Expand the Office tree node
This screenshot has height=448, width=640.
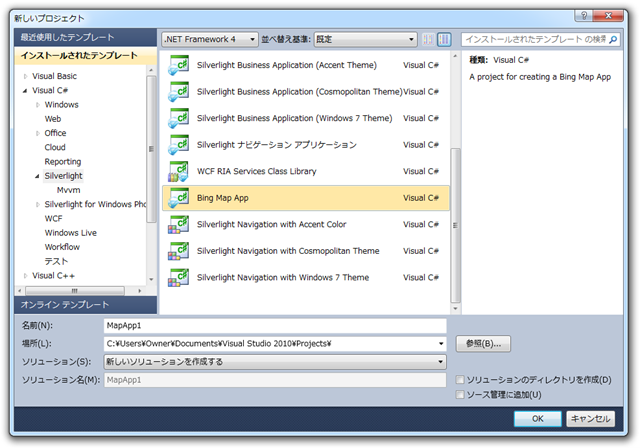[38, 133]
